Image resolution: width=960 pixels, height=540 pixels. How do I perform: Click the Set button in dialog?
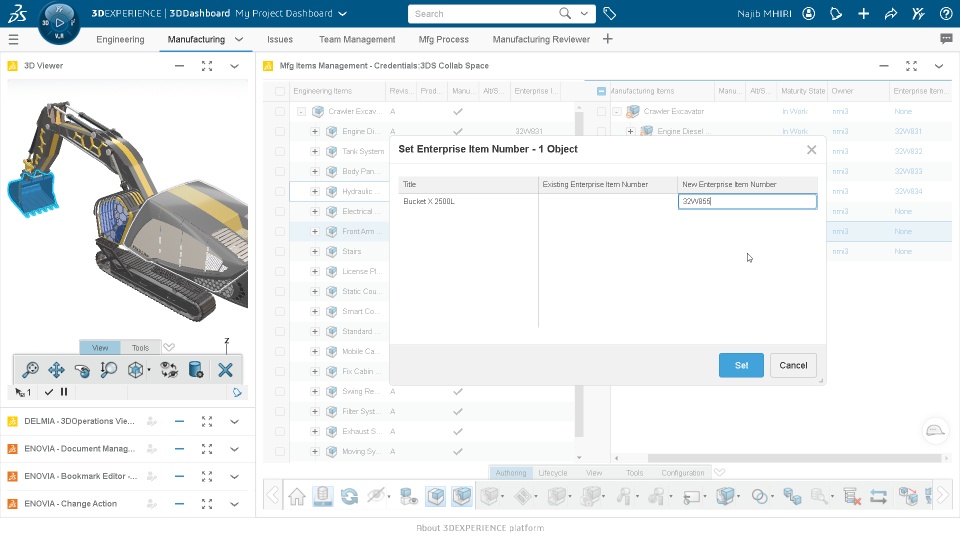point(741,366)
